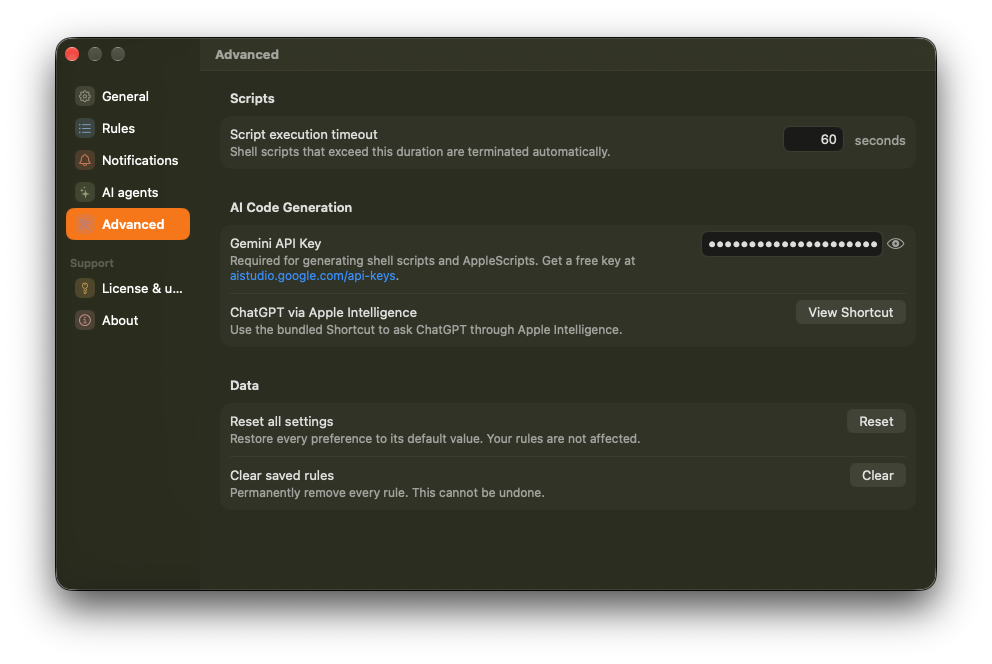
Task: Click the 'Gemini API Key' label
Action: click(x=275, y=243)
